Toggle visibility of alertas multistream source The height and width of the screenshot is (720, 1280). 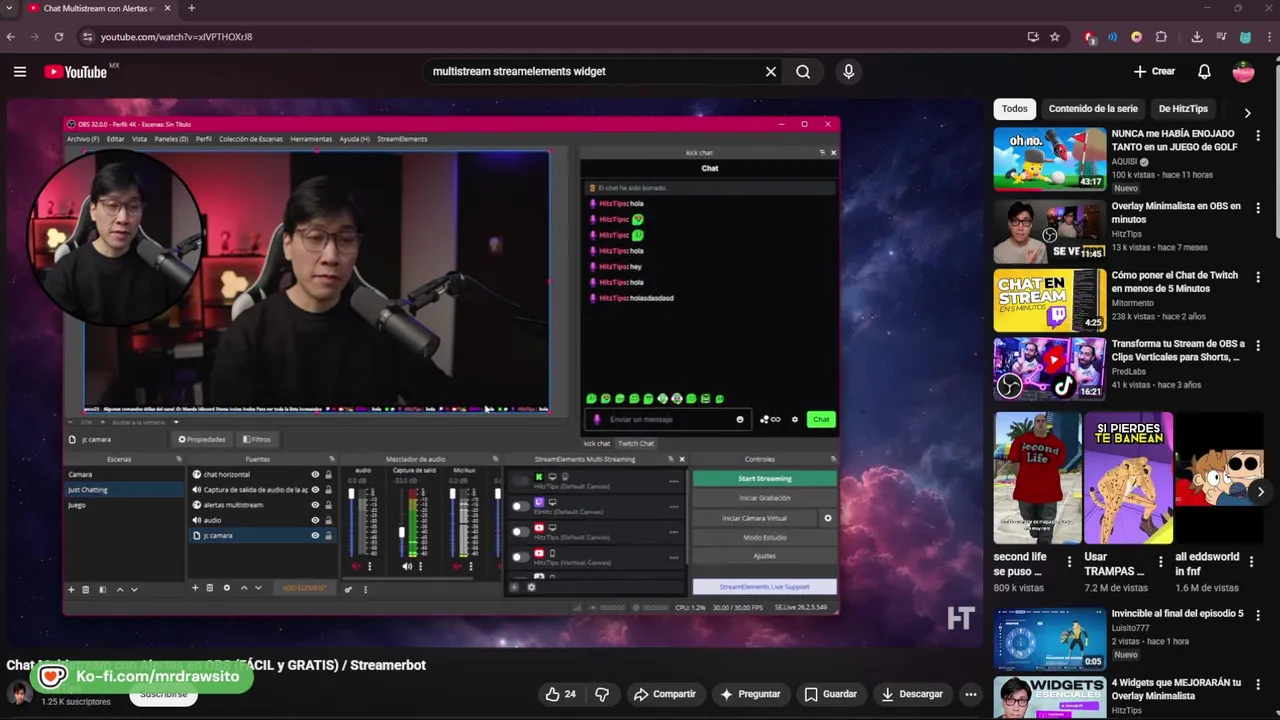click(315, 505)
